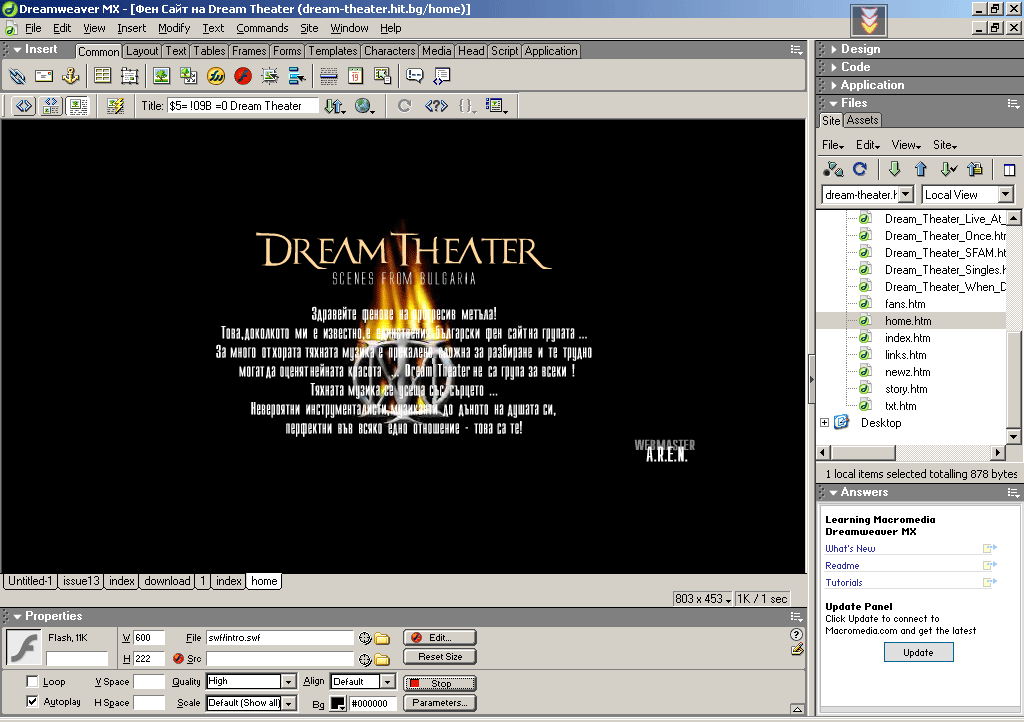Screen dimensions: 1024x722
Task: Toggle the Loop checkbox
Action: 32,682
